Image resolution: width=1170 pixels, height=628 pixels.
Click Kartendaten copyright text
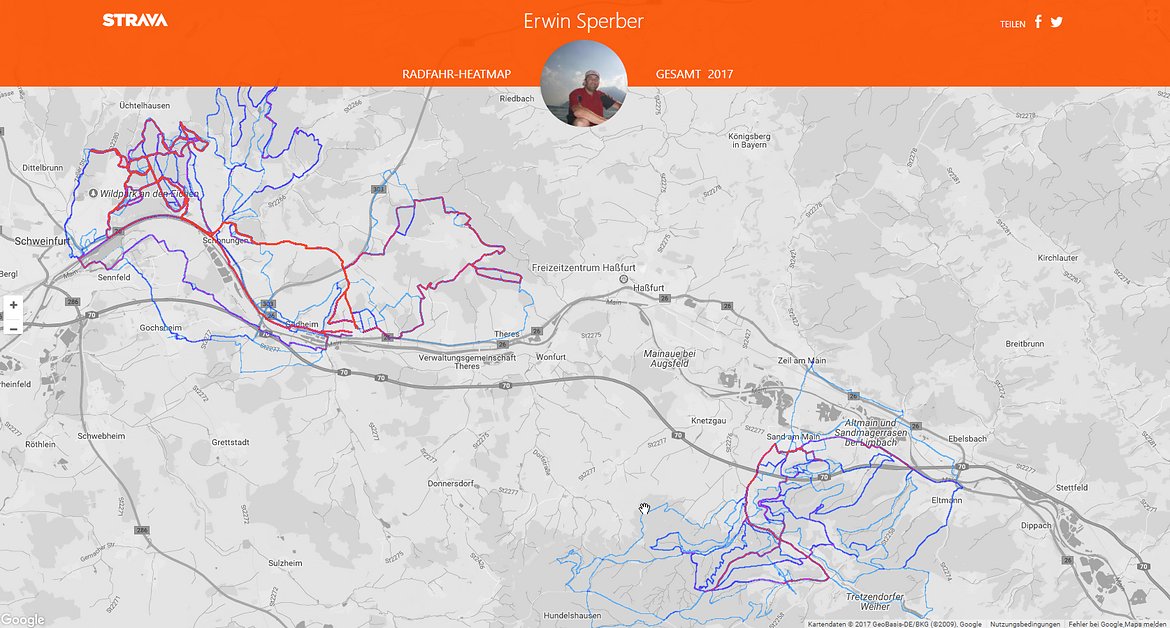pos(895,624)
